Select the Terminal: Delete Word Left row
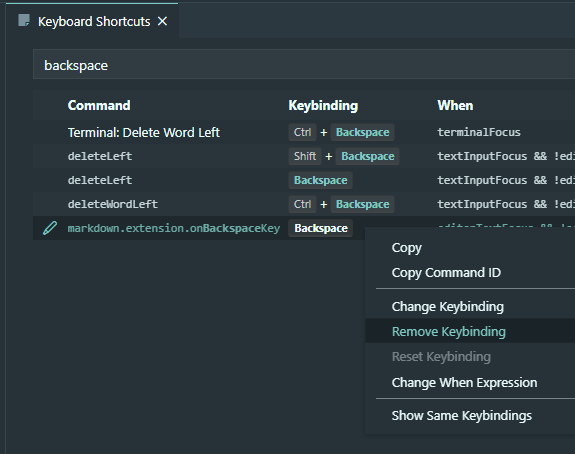Image resolution: width=575 pixels, height=454 pixels. click(x=304, y=132)
